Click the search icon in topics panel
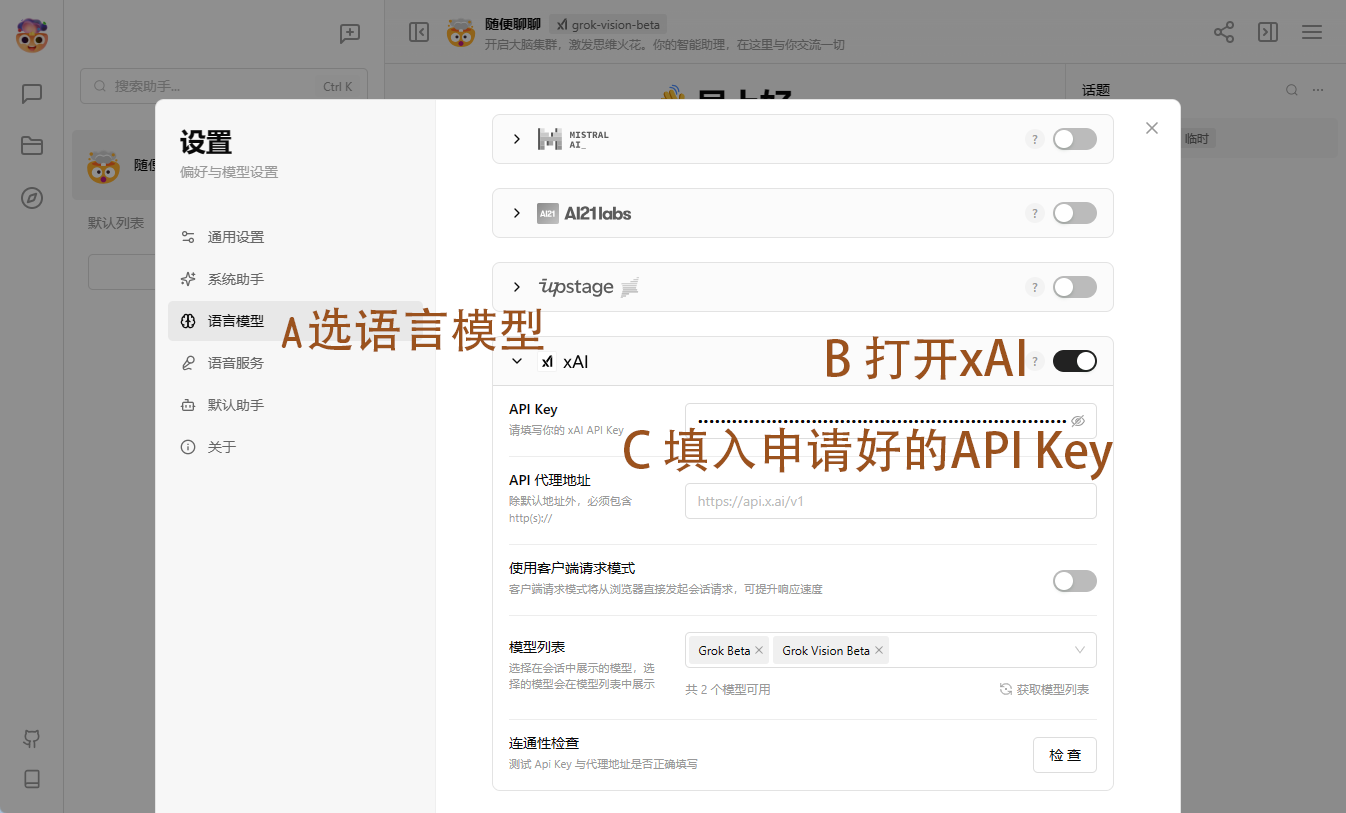Image resolution: width=1346 pixels, height=813 pixels. [1292, 90]
